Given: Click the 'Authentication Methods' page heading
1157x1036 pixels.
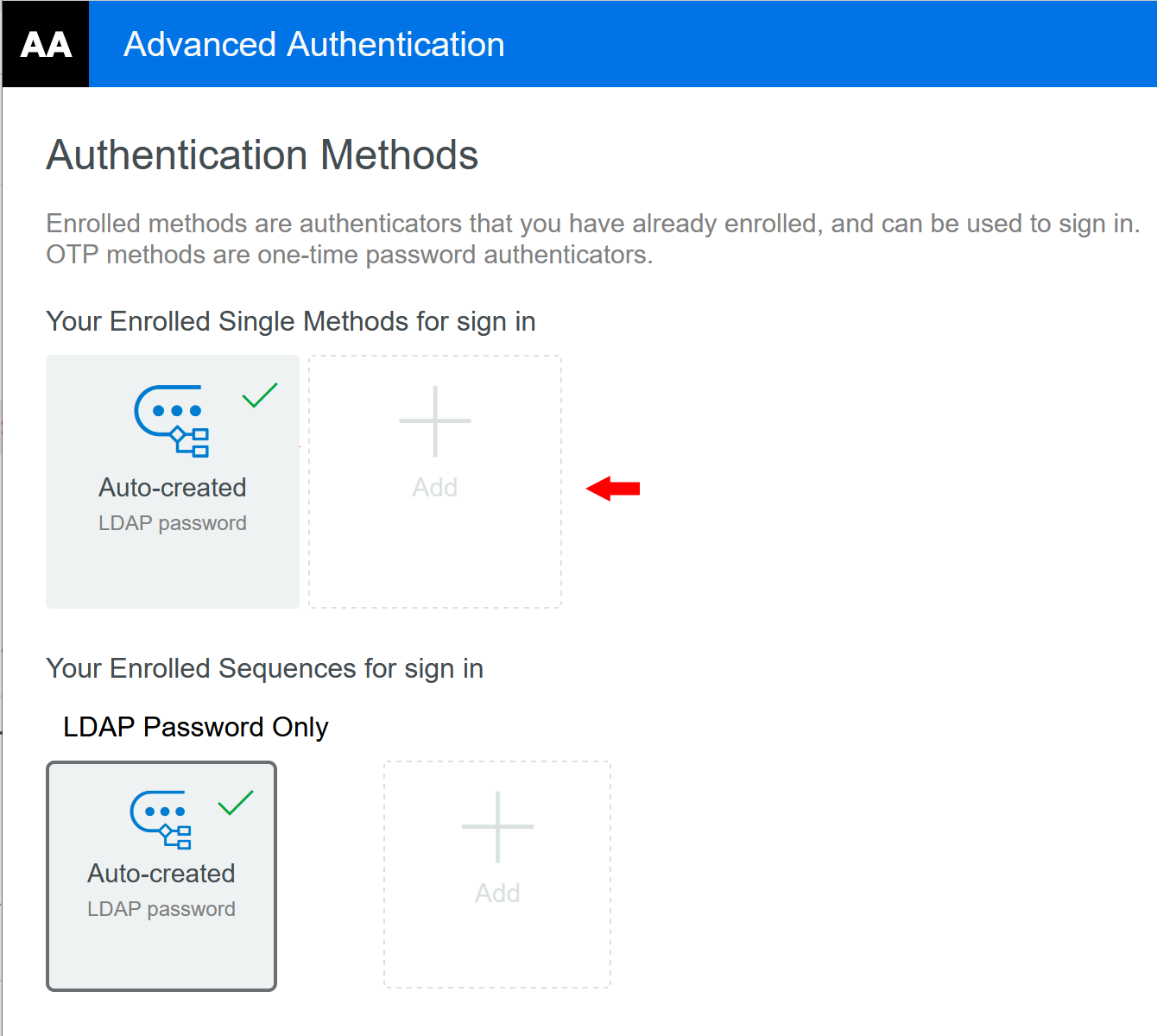Looking at the screenshot, I should click(x=262, y=155).
